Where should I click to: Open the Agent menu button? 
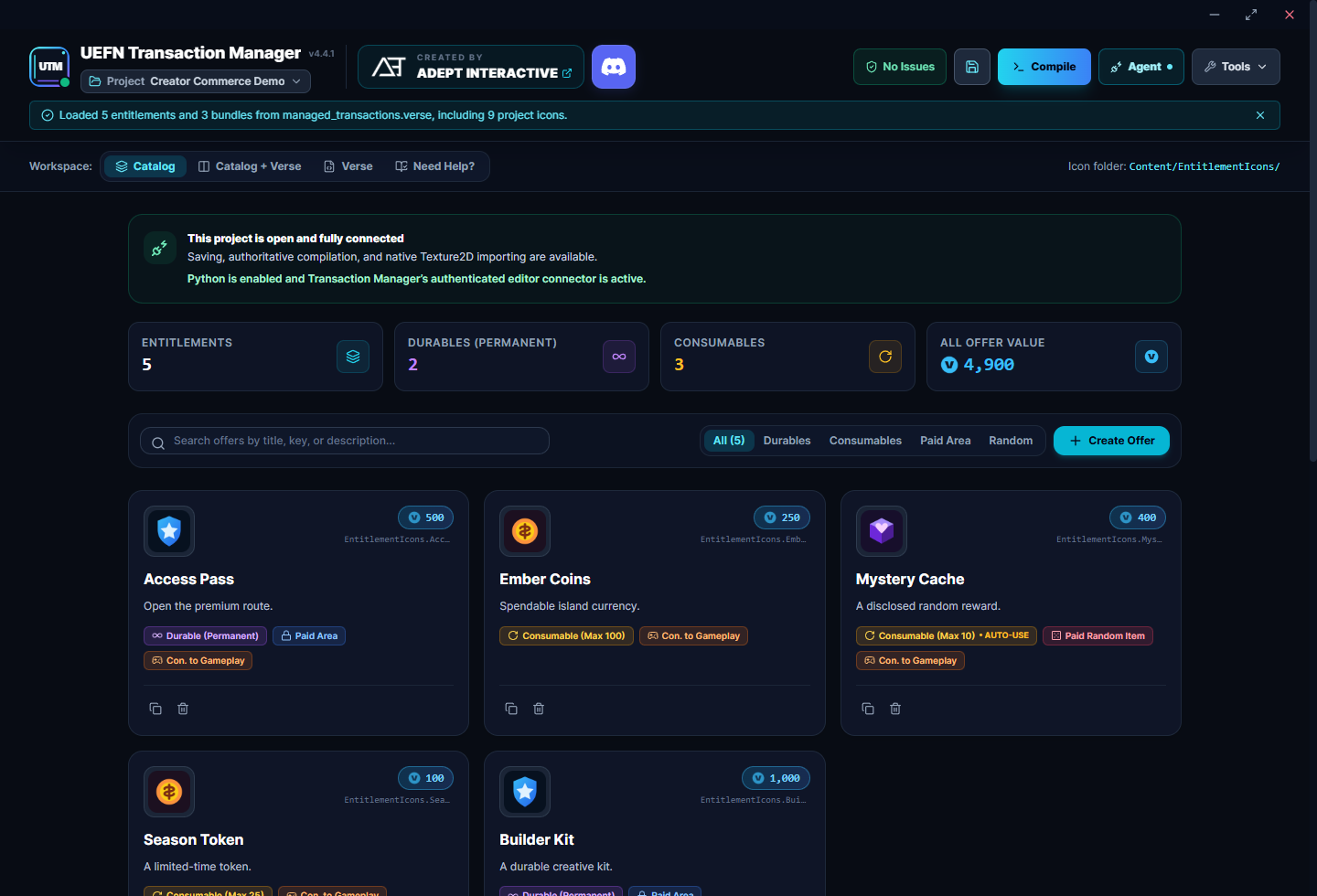tap(1141, 67)
